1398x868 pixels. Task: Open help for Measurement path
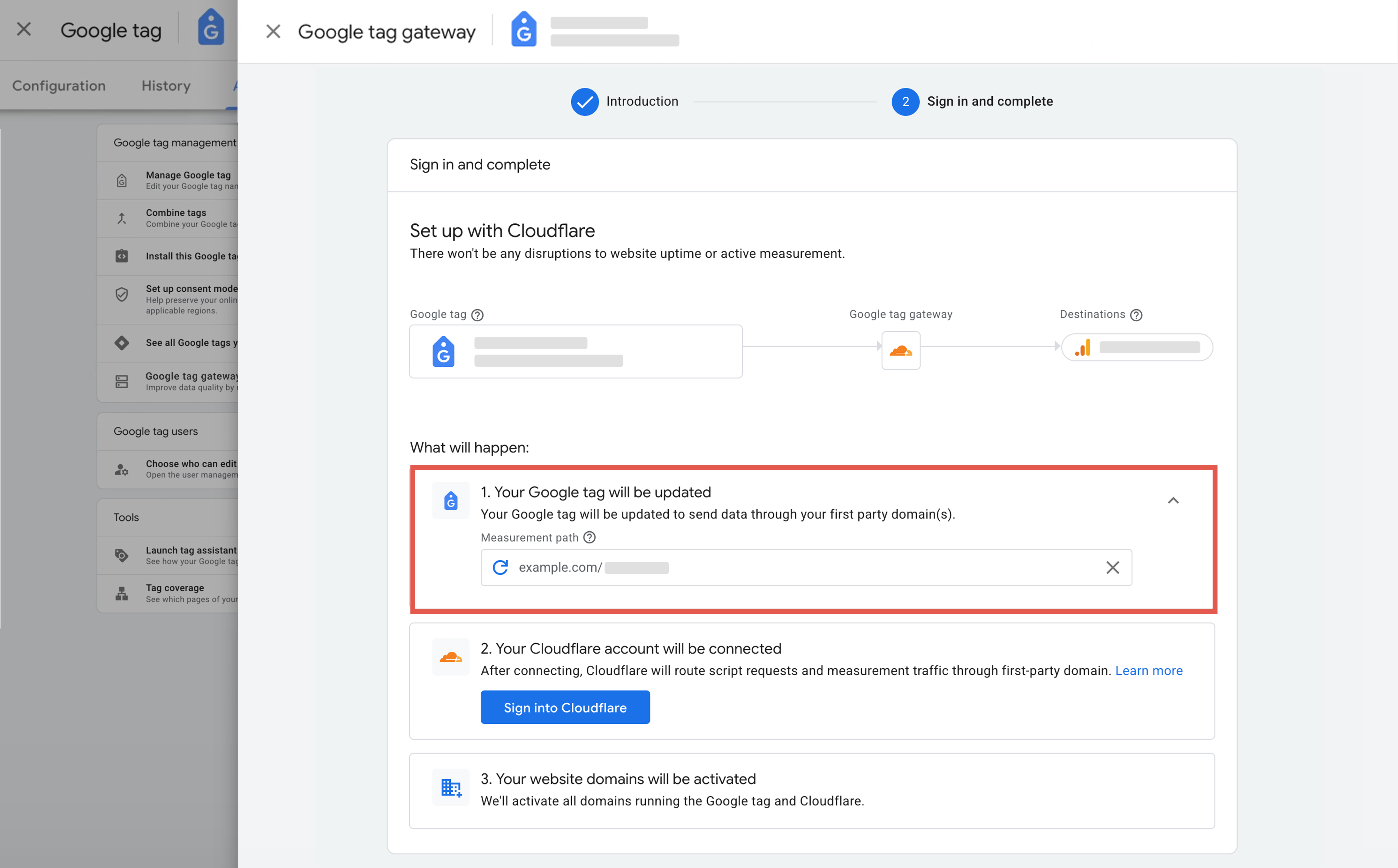(x=590, y=537)
